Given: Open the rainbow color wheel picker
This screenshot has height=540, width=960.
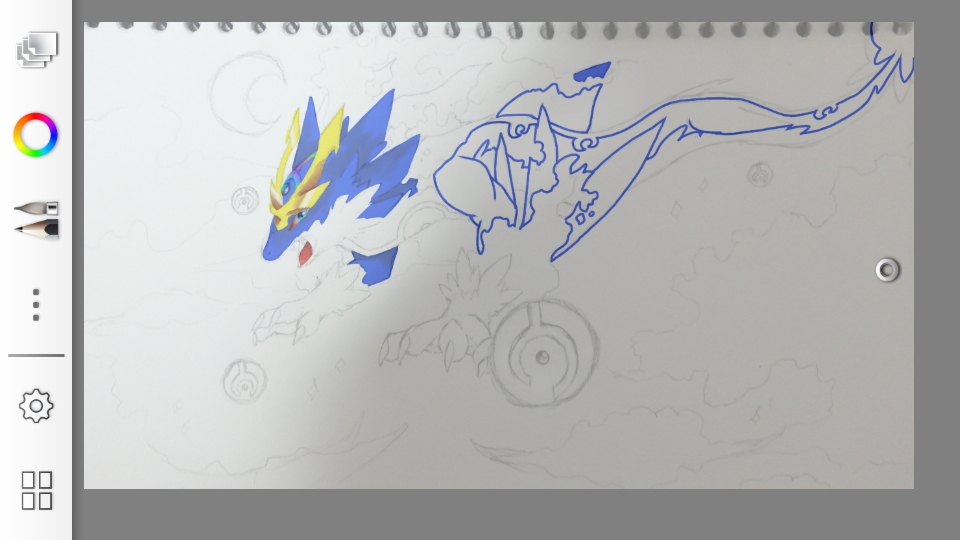Looking at the screenshot, I should (x=36, y=135).
